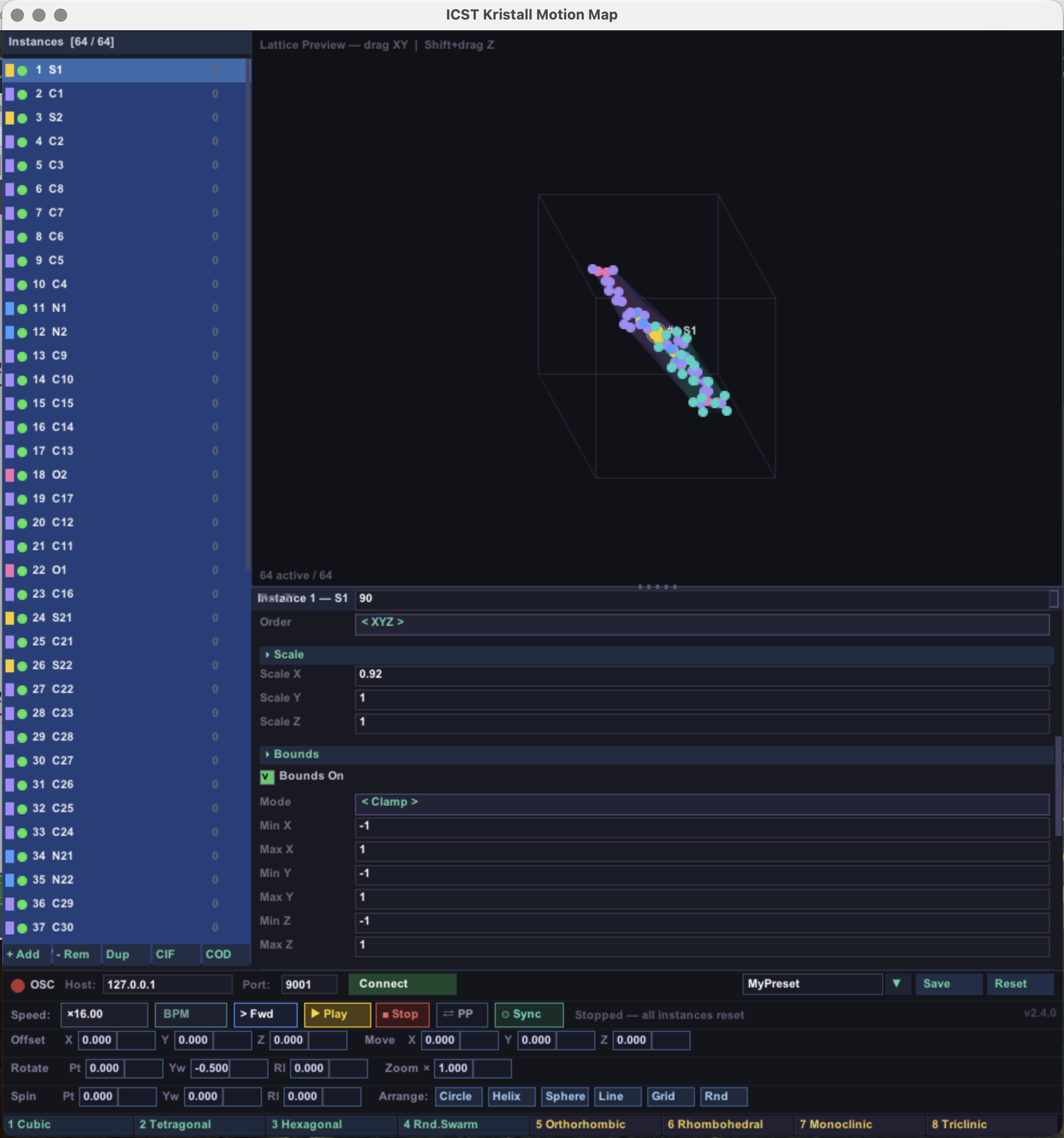Click the Connect button
1064x1138 pixels.
[402, 984]
